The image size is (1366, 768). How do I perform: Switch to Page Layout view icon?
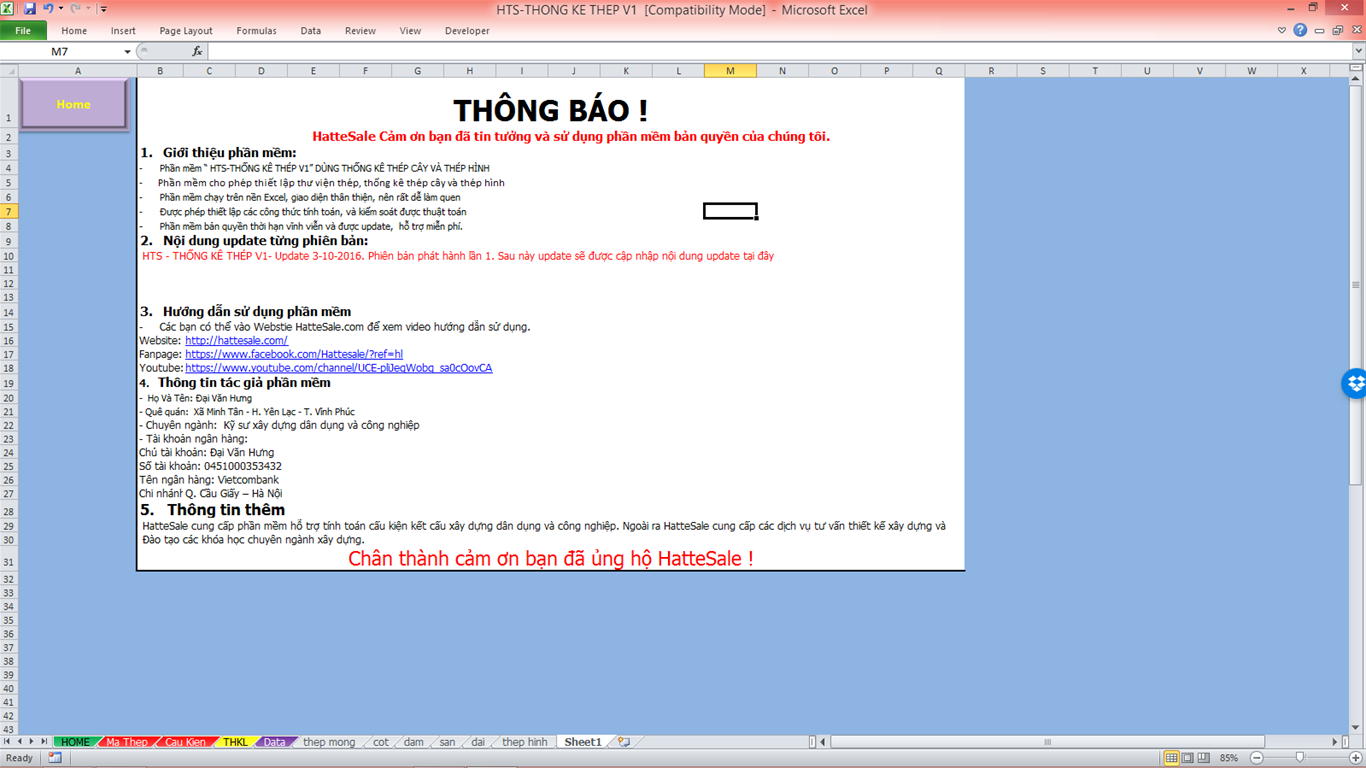tap(1187, 758)
